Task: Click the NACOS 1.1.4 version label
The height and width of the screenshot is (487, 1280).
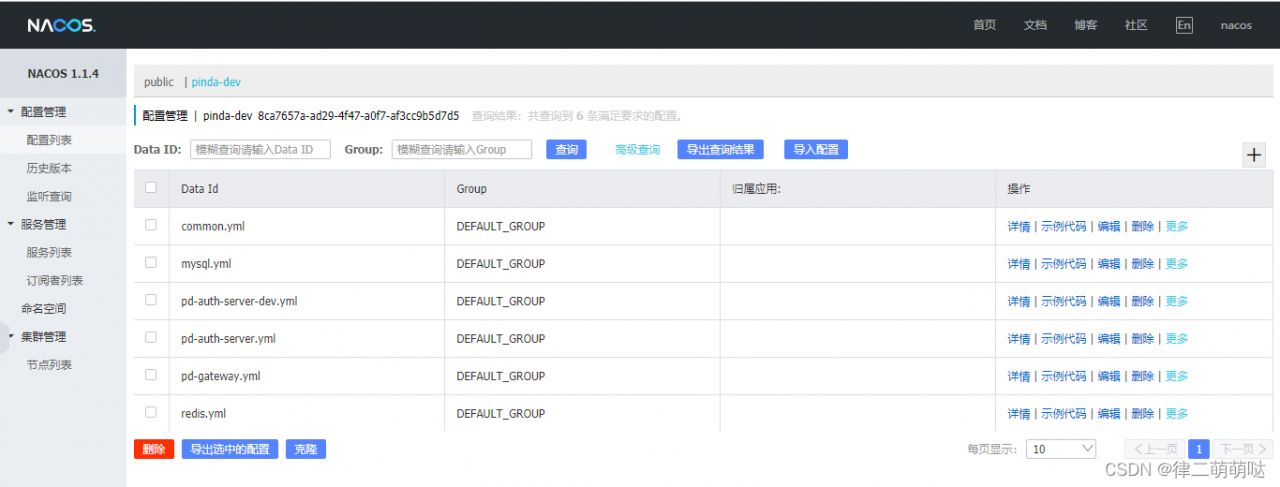Action: click(62, 73)
